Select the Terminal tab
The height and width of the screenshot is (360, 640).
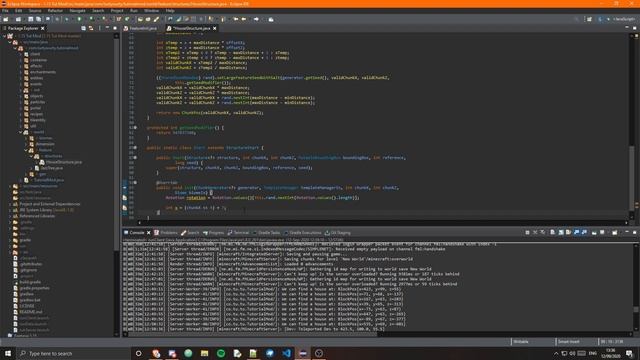pyautogui.click(x=238, y=233)
